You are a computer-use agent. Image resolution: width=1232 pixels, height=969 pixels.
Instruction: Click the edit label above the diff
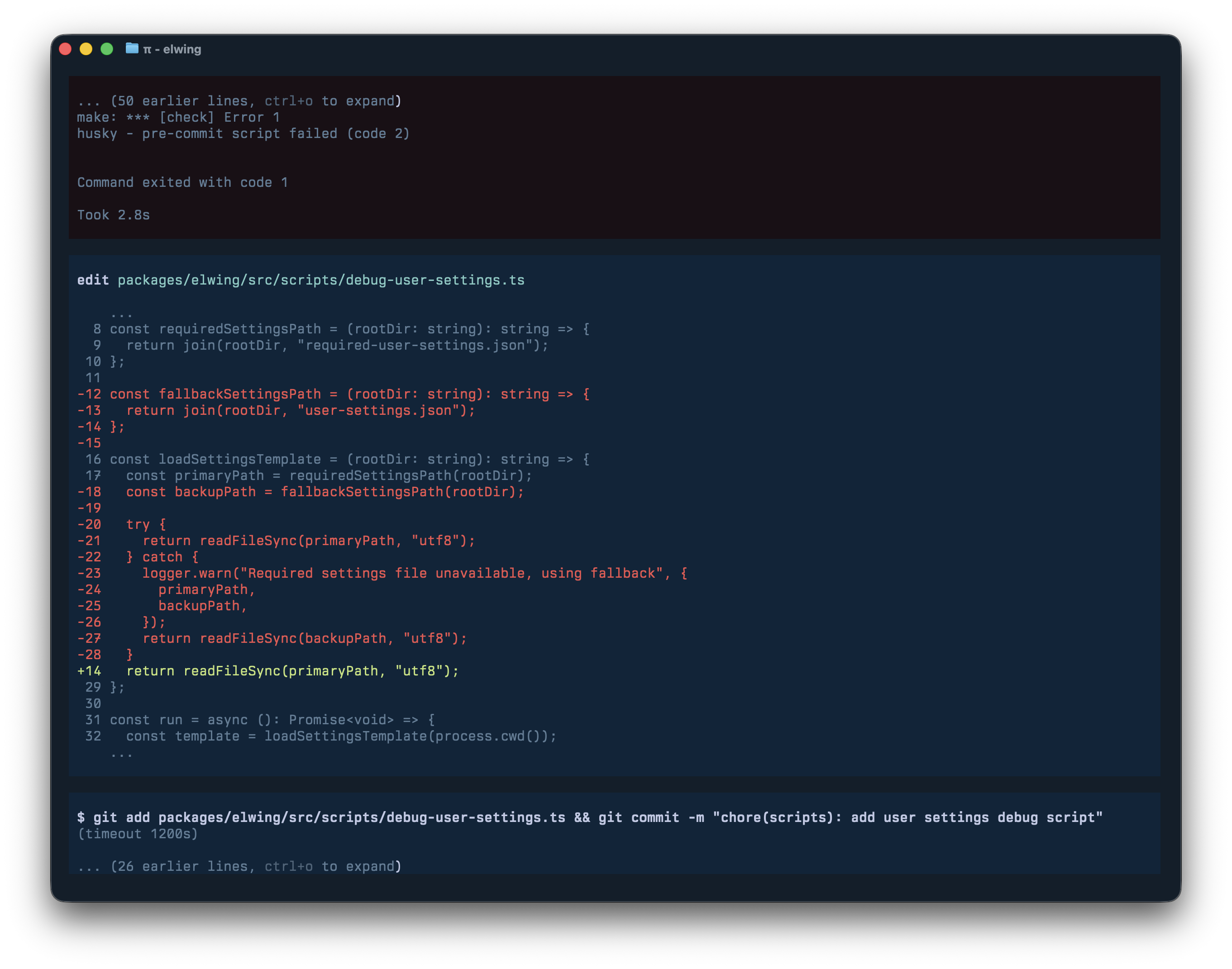(94, 280)
